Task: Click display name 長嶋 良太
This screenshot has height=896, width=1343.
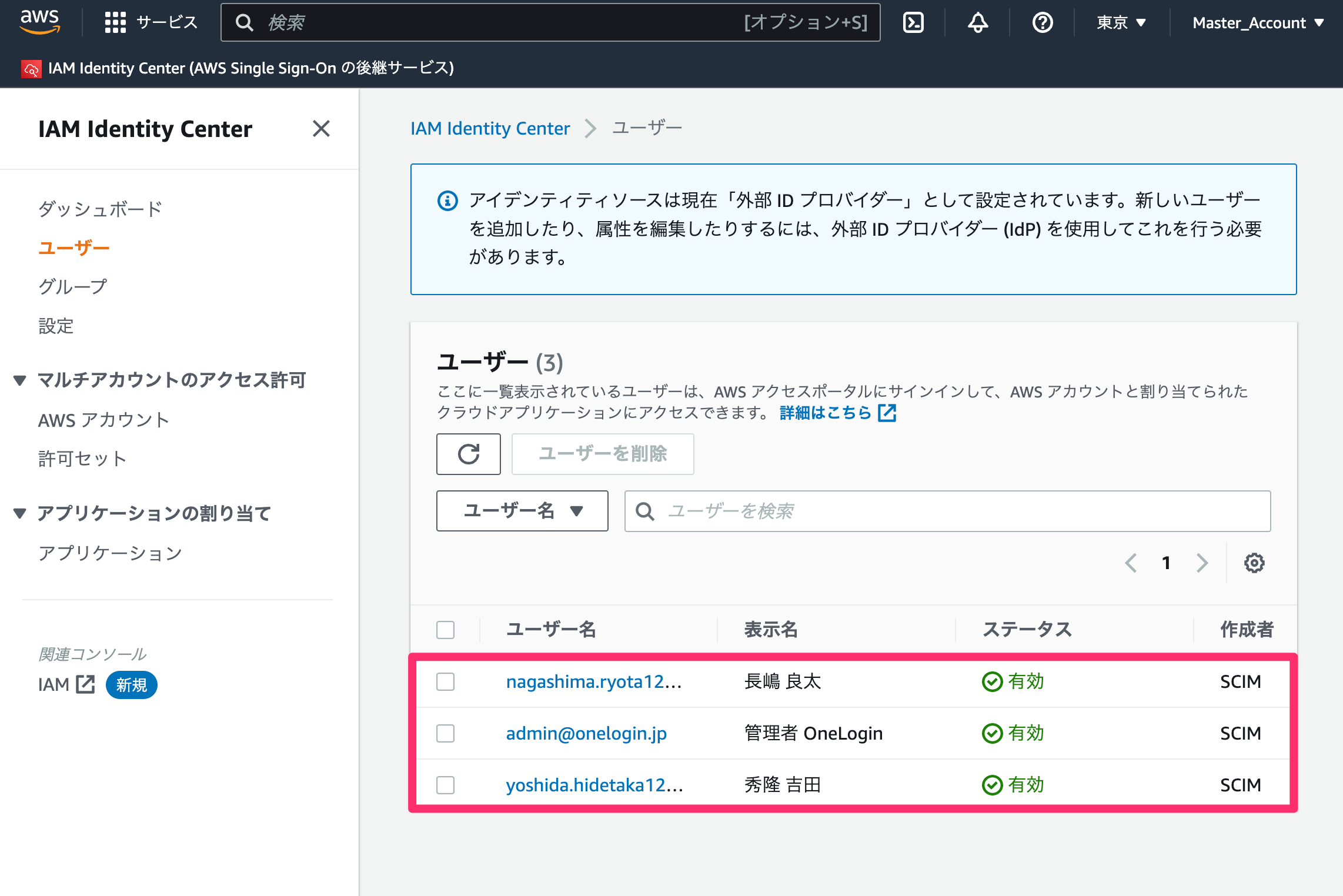Action: (x=783, y=681)
